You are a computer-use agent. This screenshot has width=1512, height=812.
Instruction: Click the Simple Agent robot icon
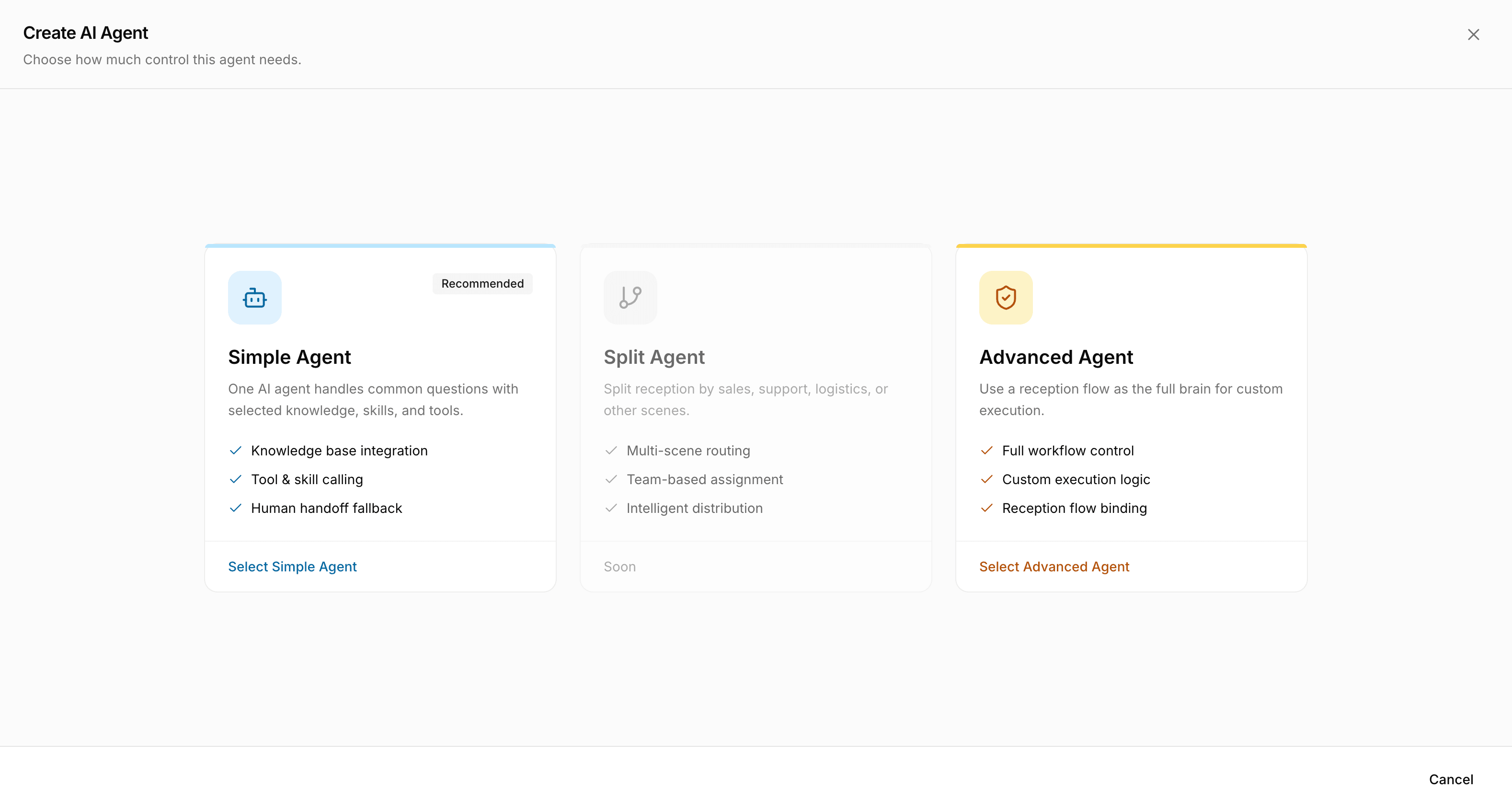[x=255, y=298]
